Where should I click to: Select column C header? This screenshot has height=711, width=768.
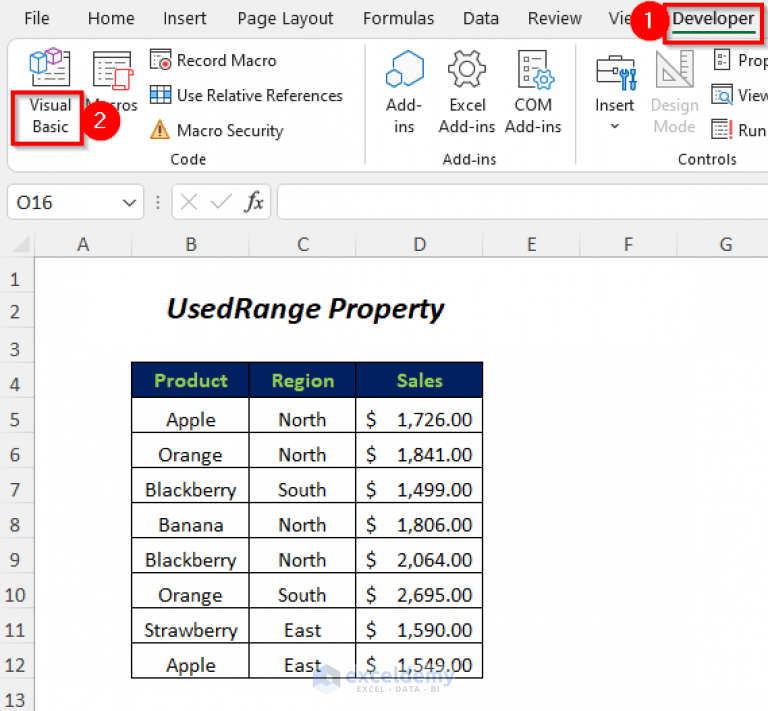(x=303, y=244)
